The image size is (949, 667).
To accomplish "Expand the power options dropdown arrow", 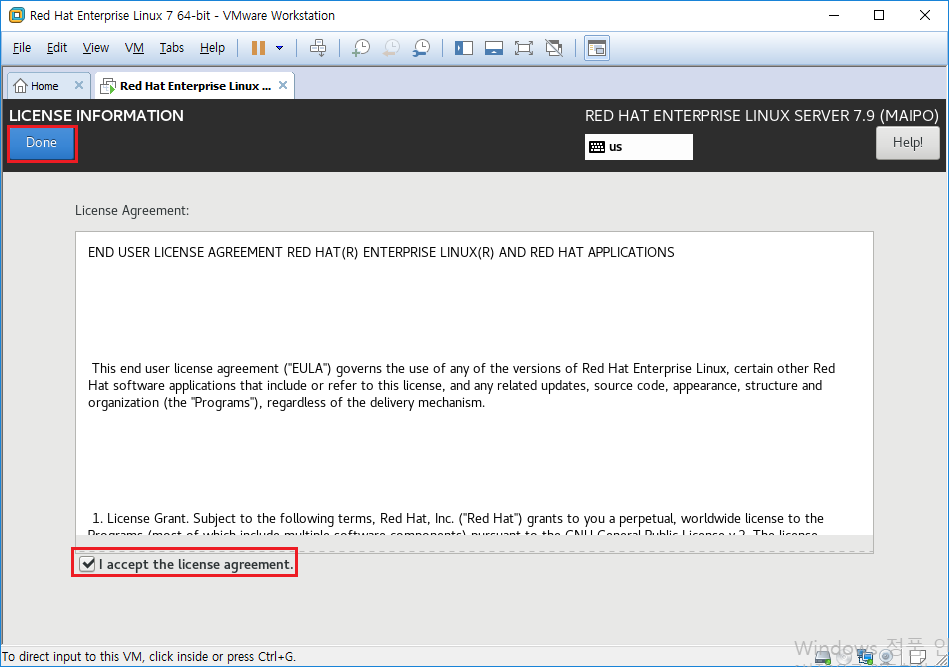I will 280,48.
